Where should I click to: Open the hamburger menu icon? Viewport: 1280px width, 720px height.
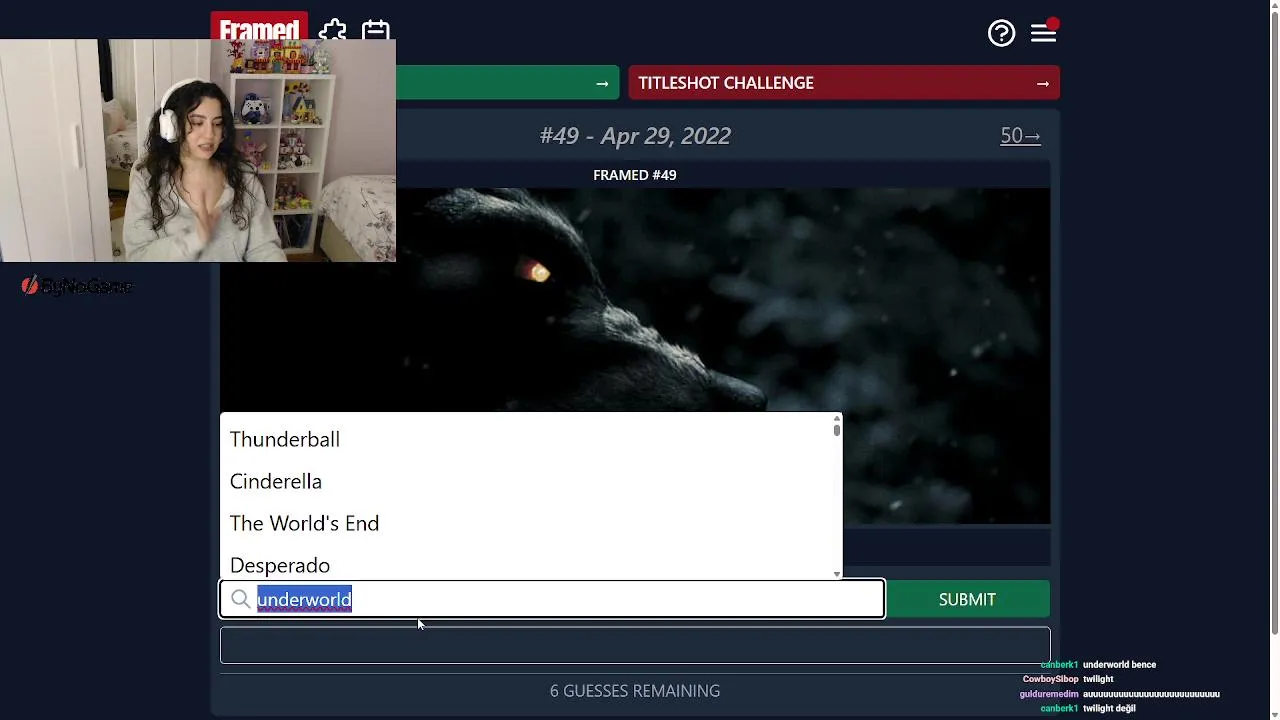tap(1043, 33)
